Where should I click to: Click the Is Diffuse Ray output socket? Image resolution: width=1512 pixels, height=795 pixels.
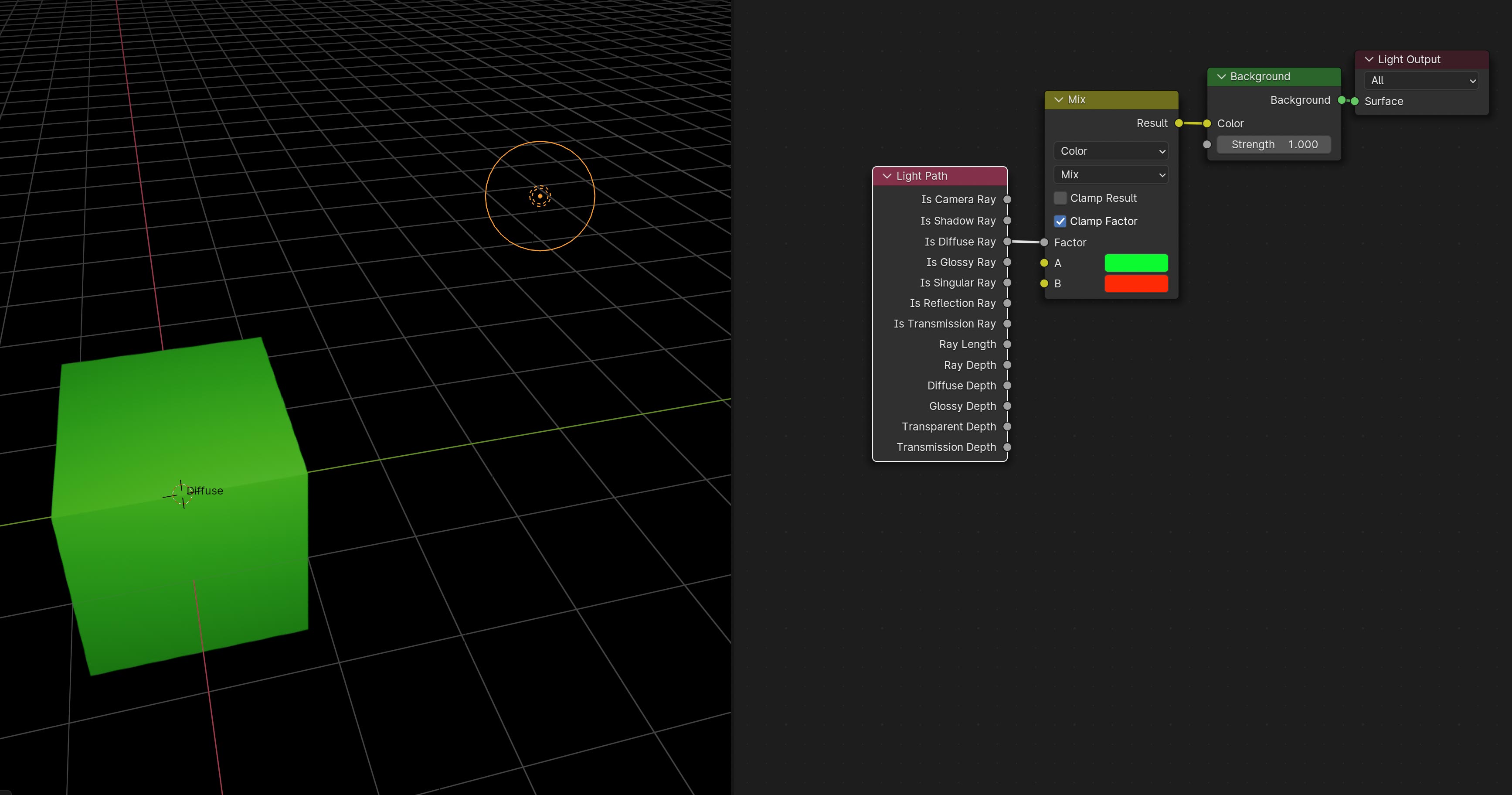click(1007, 241)
